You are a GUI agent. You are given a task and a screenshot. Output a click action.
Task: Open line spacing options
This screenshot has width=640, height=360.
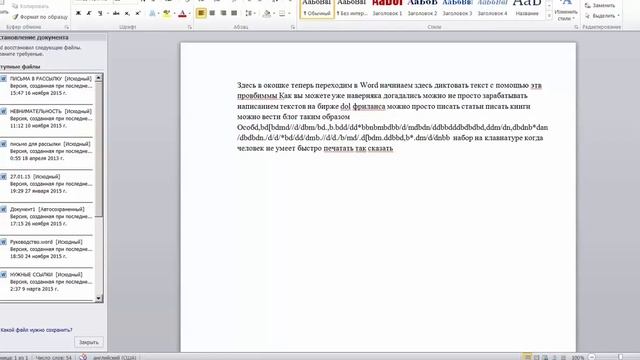248,13
